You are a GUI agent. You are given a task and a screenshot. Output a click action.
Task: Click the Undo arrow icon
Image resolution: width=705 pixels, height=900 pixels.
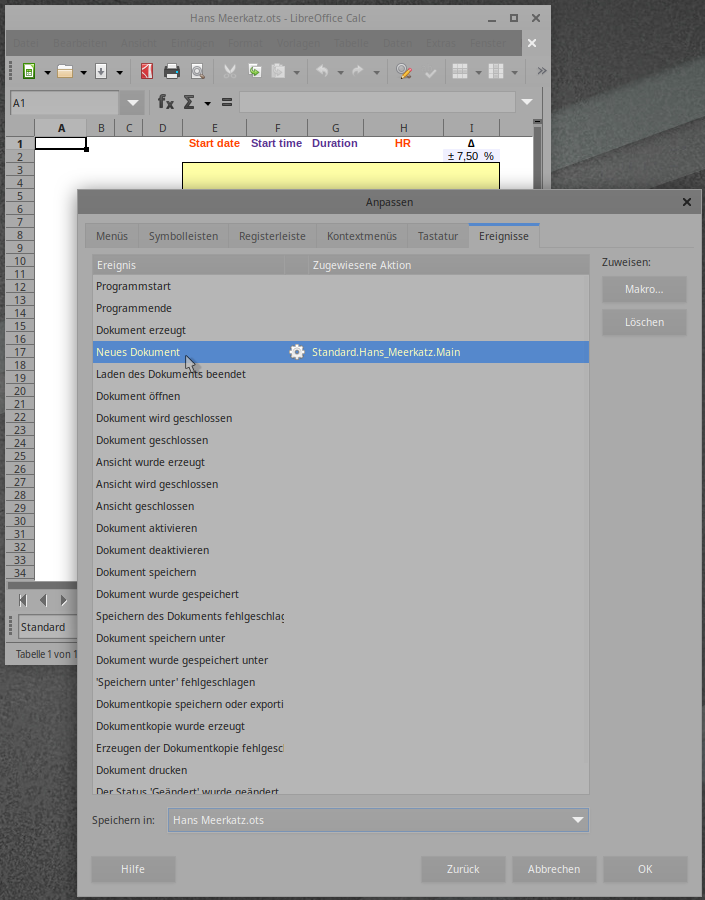[x=322, y=71]
